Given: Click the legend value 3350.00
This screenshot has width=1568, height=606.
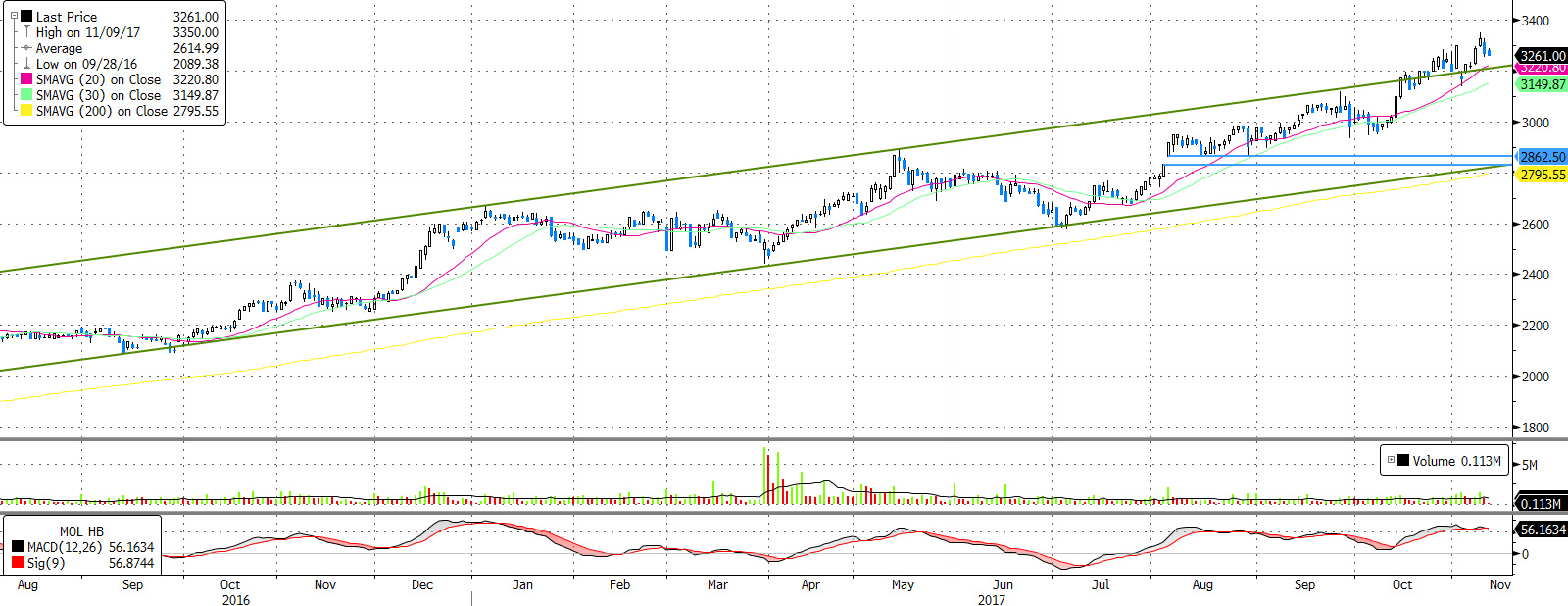Looking at the screenshot, I should tap(196, 32).
